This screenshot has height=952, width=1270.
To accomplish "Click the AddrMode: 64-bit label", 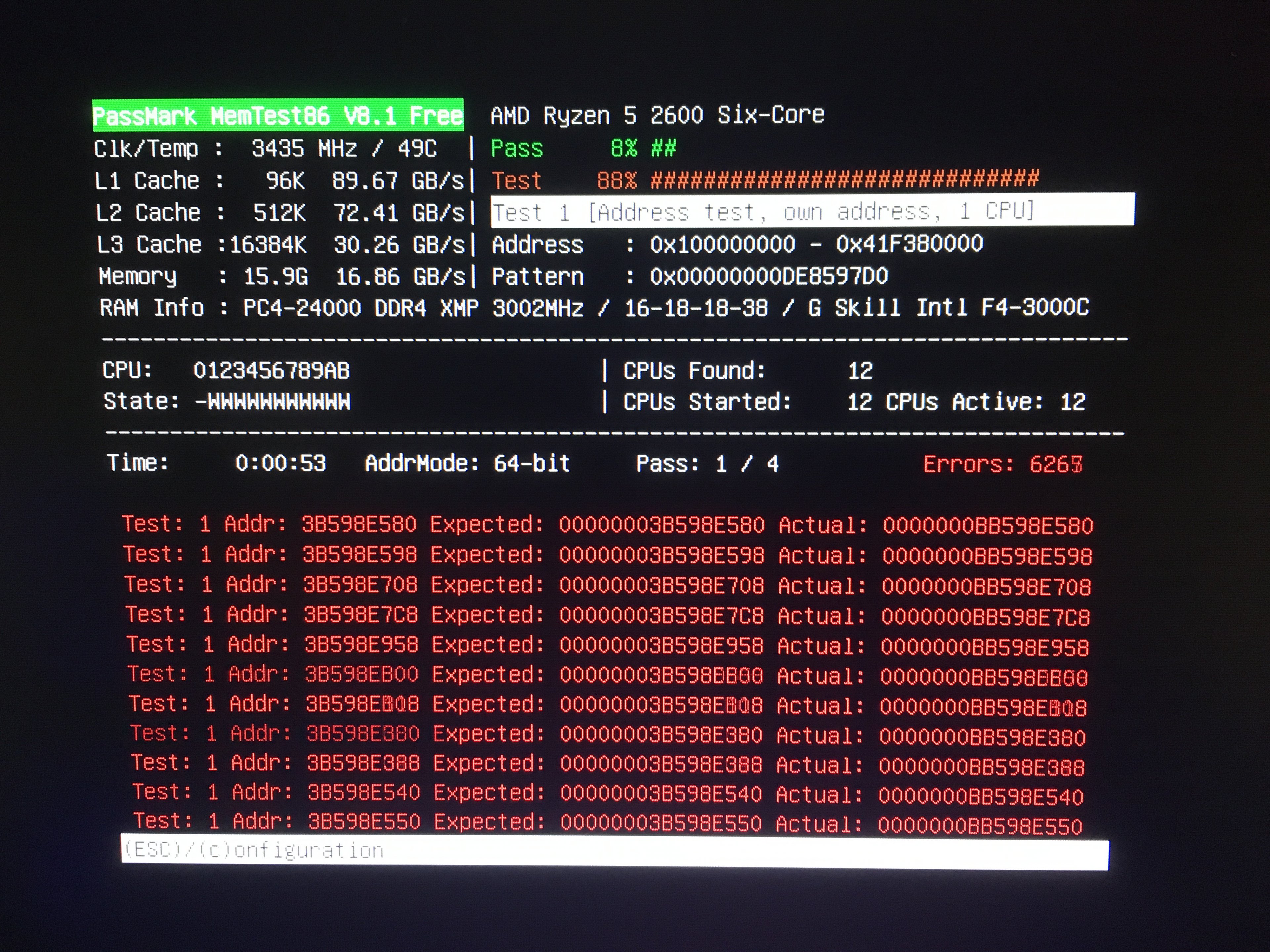I will coord(467,463).
